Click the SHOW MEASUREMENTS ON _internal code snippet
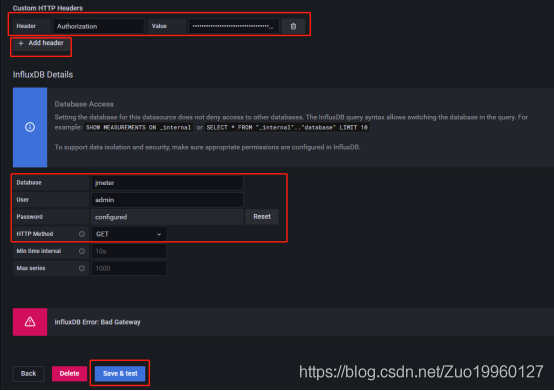The image size is (554, 391). 138,127
